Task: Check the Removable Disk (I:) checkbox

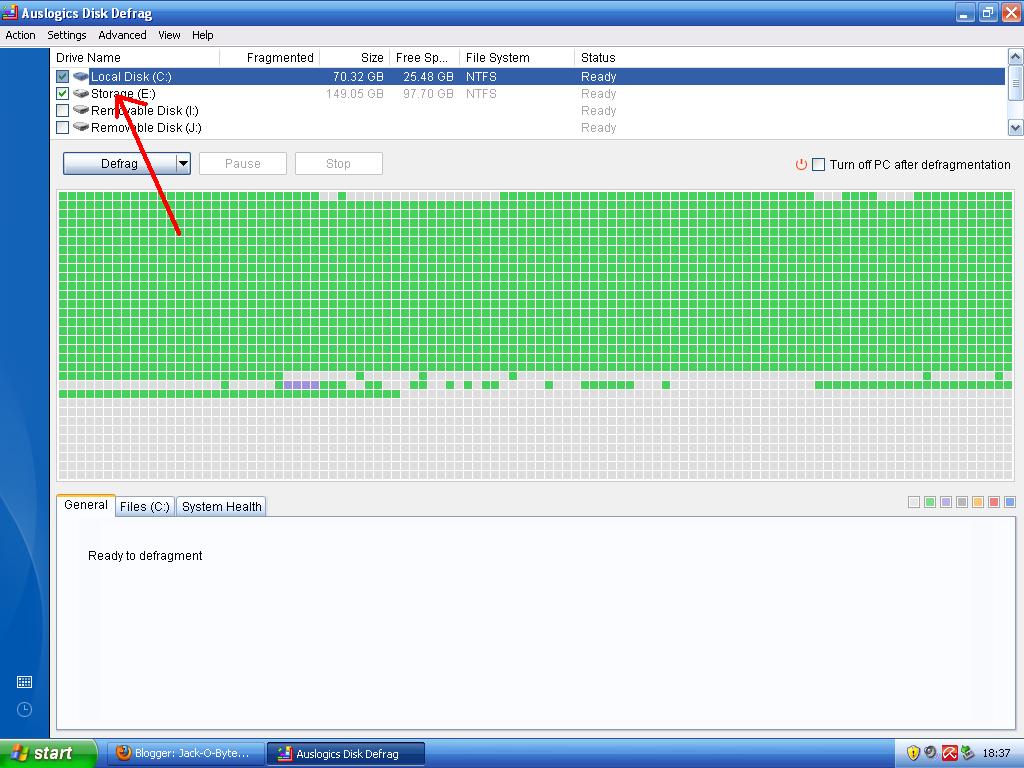Action: coord(63,110)
